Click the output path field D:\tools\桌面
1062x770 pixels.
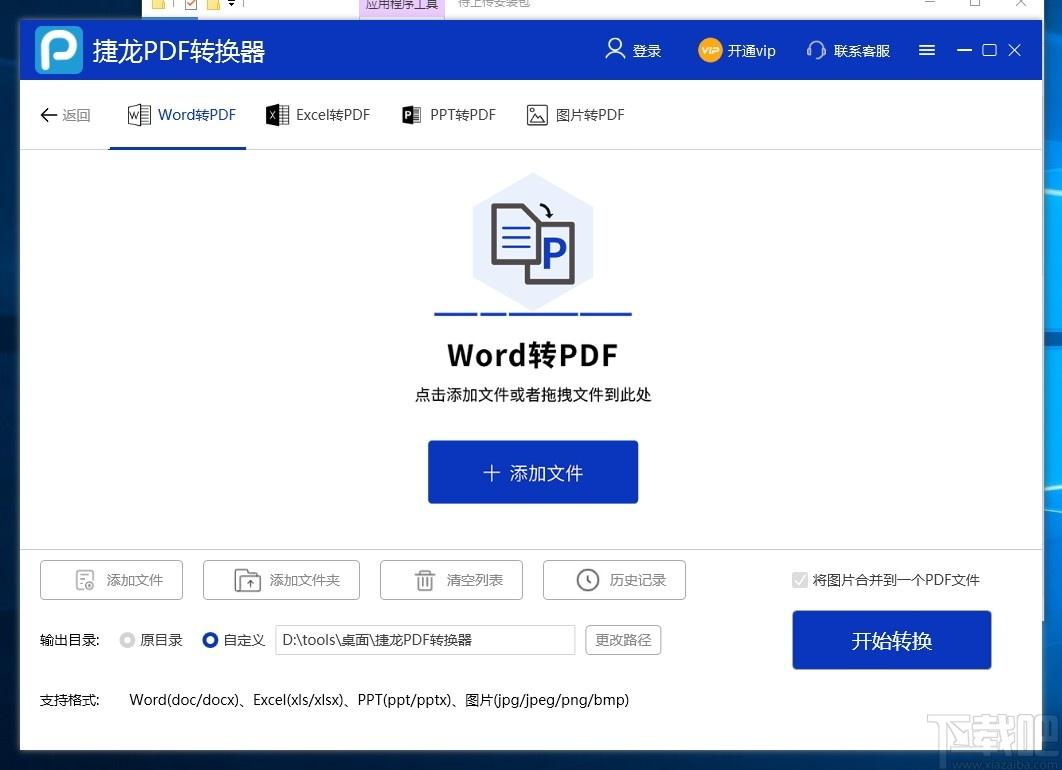(x=425, y=640)
